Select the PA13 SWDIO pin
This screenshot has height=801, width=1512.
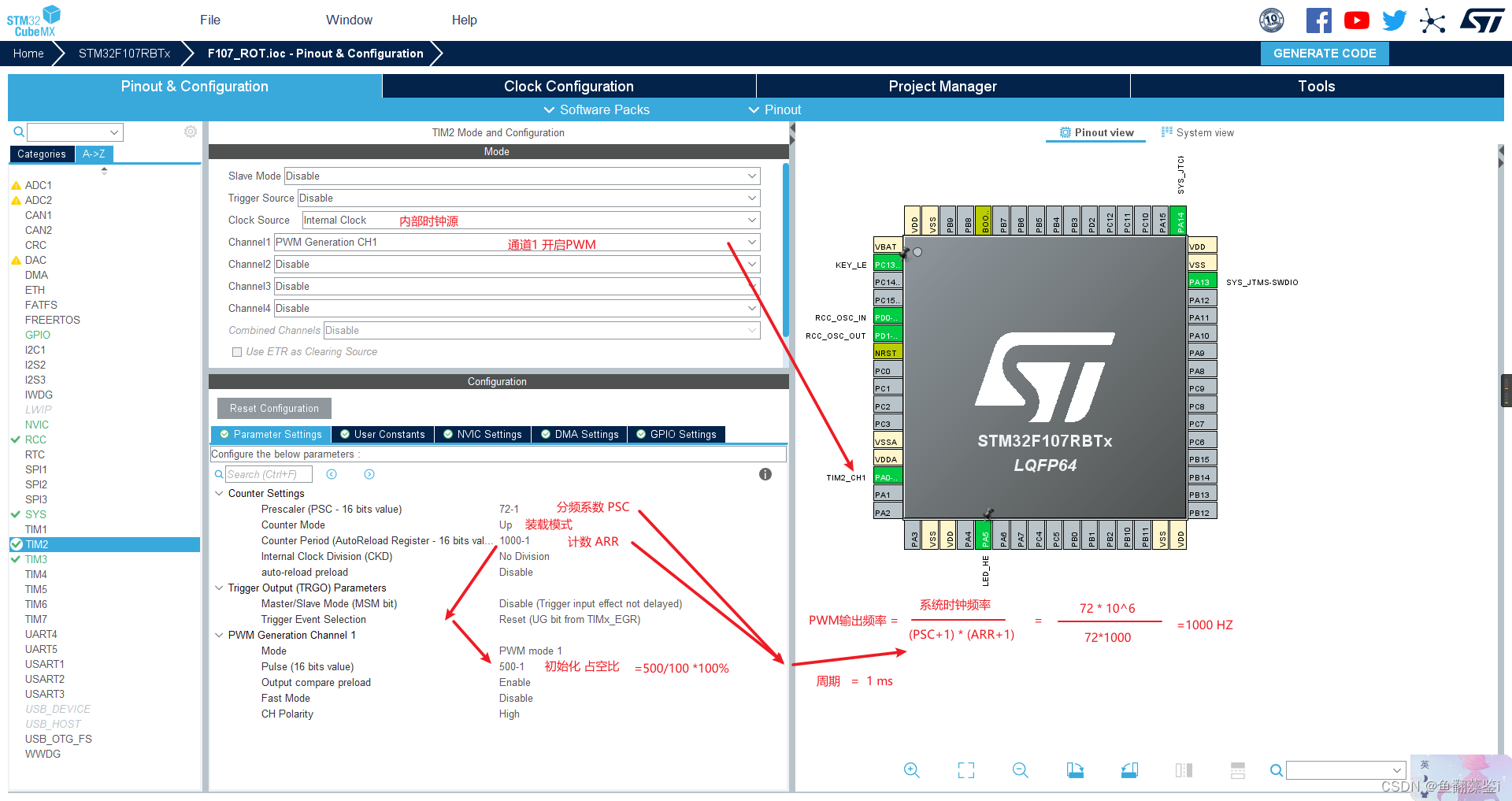click(x=1203, y=282)
